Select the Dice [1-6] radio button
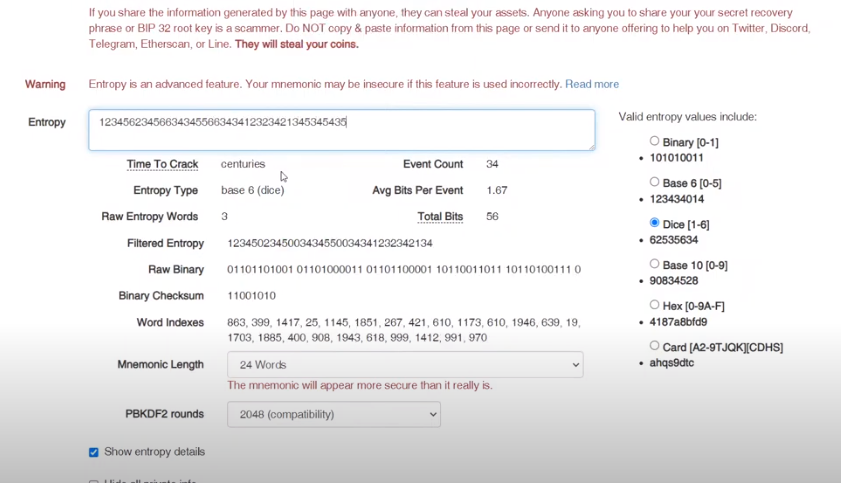This screenshot has height=483, width=841. [655, 223]
